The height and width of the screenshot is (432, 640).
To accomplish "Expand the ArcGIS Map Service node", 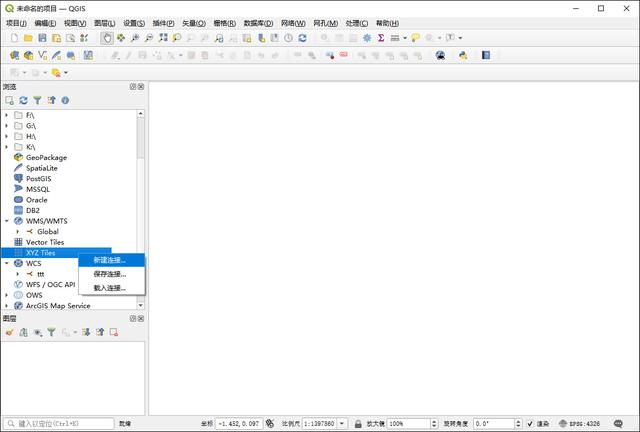I will pyautogui.click(x=7, y=305).
